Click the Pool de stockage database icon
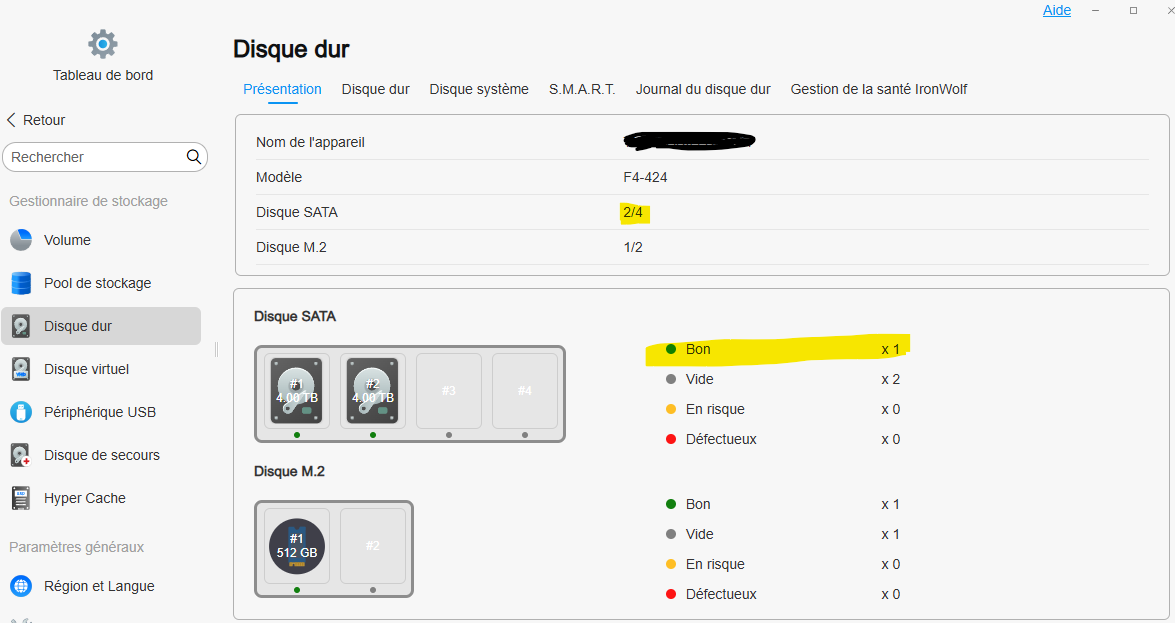This screenshot has height=623, width=1175. click(21, 283)
